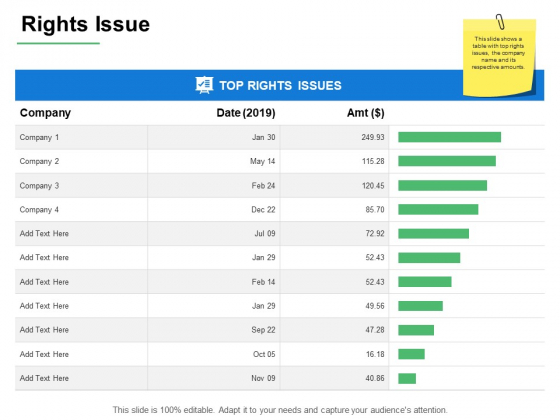The height and width of the screenshot is (420, 560).
Task: Select the shortest green bar beside 40.86
Action: click(x=407, y=378)
